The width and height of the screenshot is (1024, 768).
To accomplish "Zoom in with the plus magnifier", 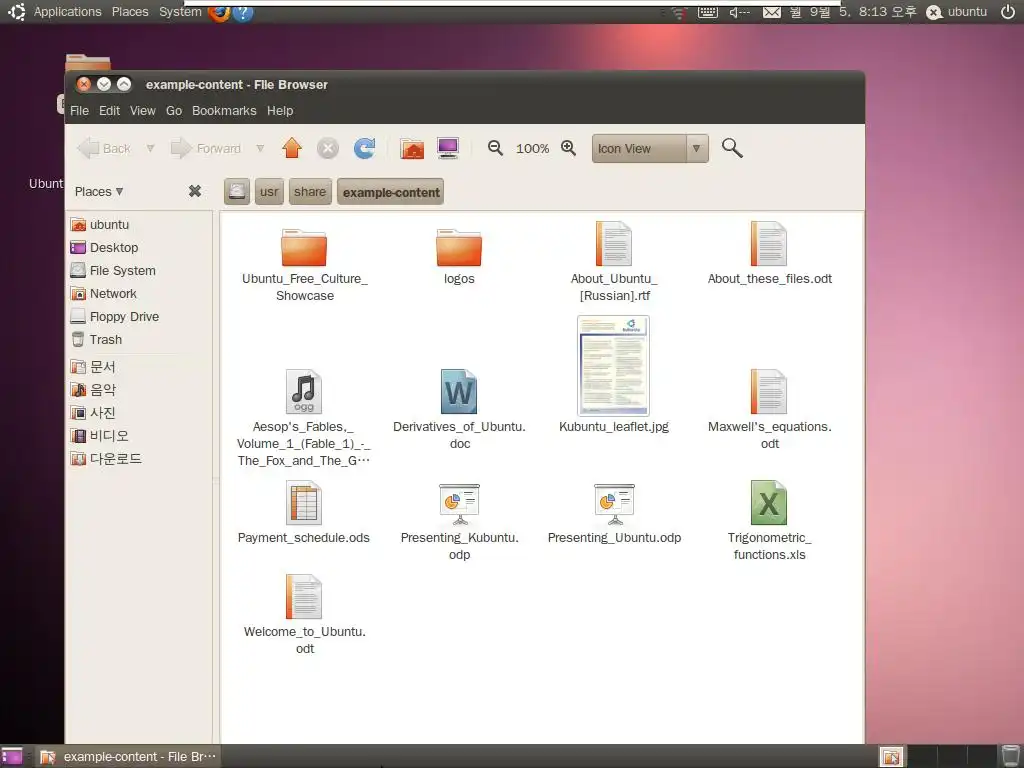I will (x=569, y=148).
